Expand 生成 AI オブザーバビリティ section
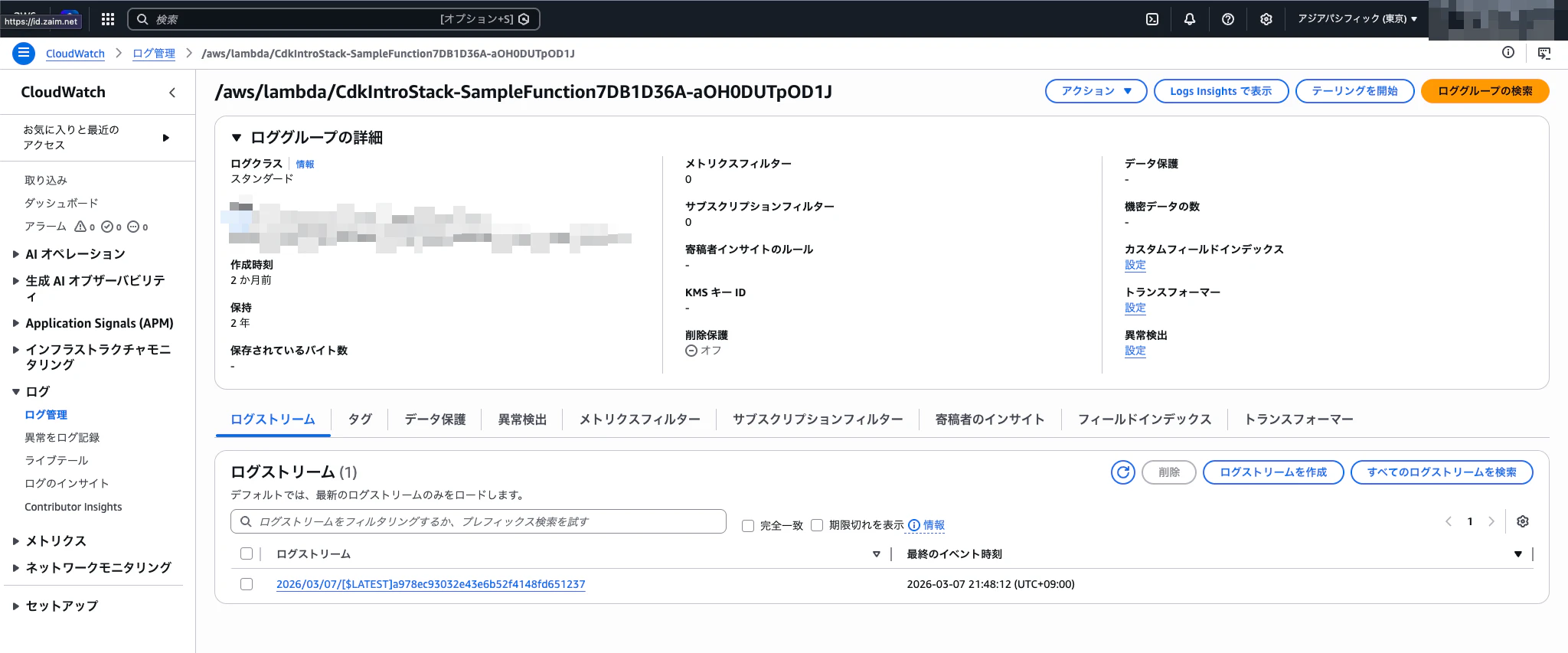The image size is (1568, 653). [x=15, y=281]
